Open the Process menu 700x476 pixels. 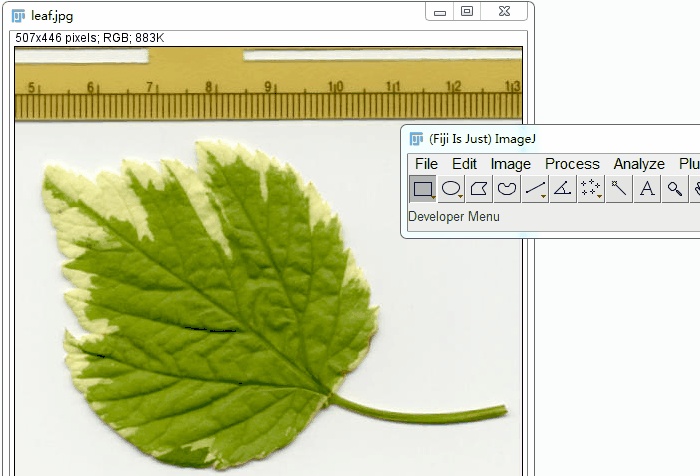coord(572,164)
